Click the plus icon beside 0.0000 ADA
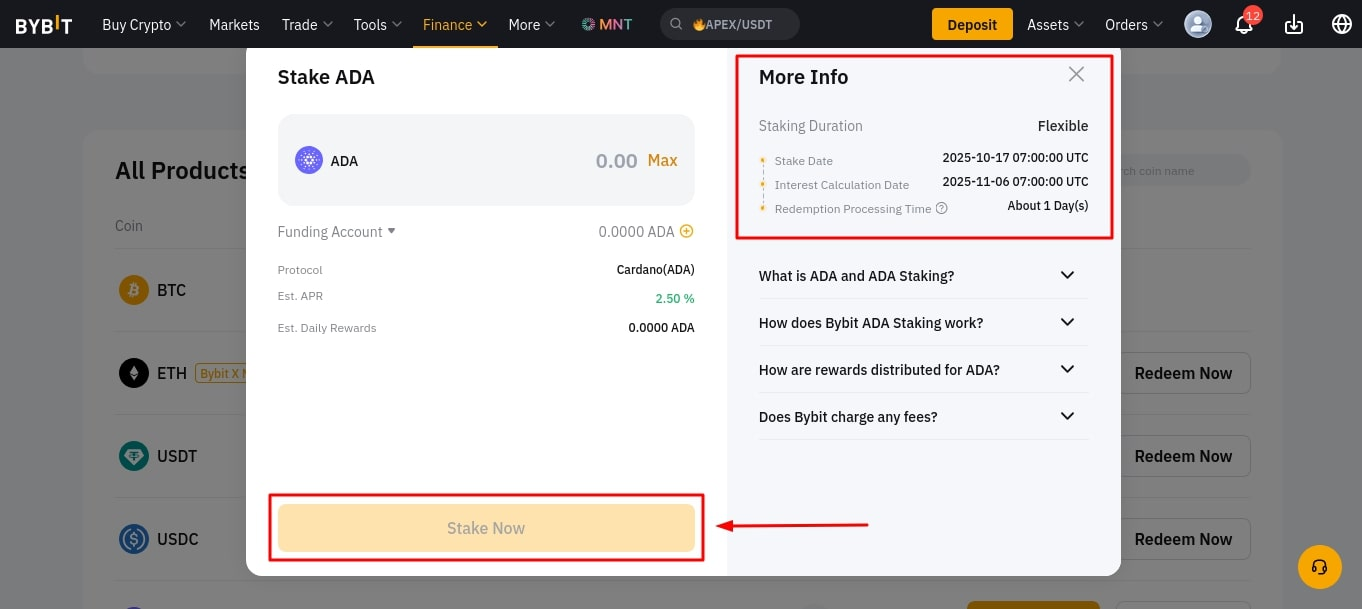Image resolution: width=1362 pixels, height=609 pixels. coord(686,232)
